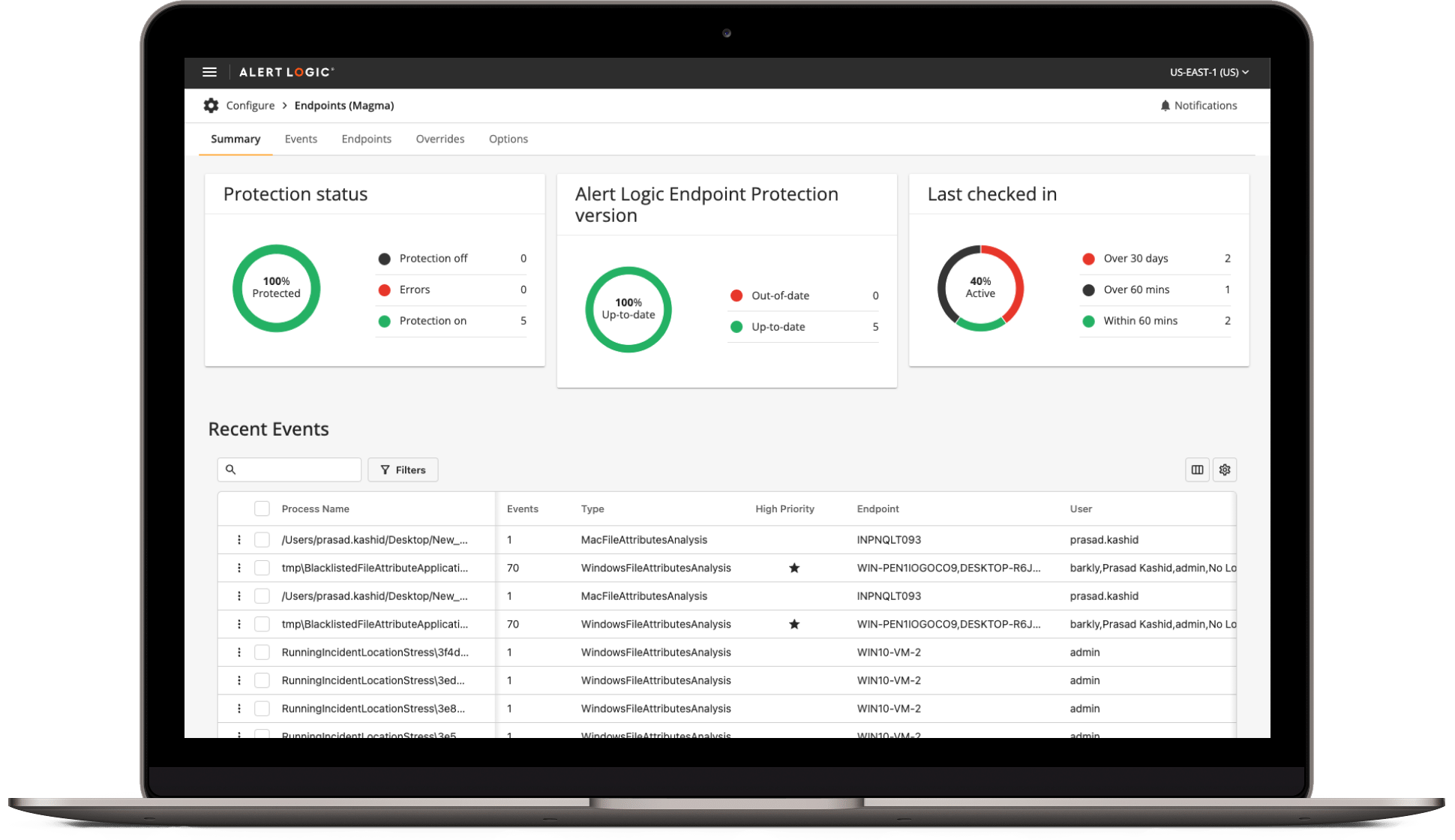Screen dimensions: 1455x840
Task: Click the Notifications bell icon
Action: click(1165, 106)
